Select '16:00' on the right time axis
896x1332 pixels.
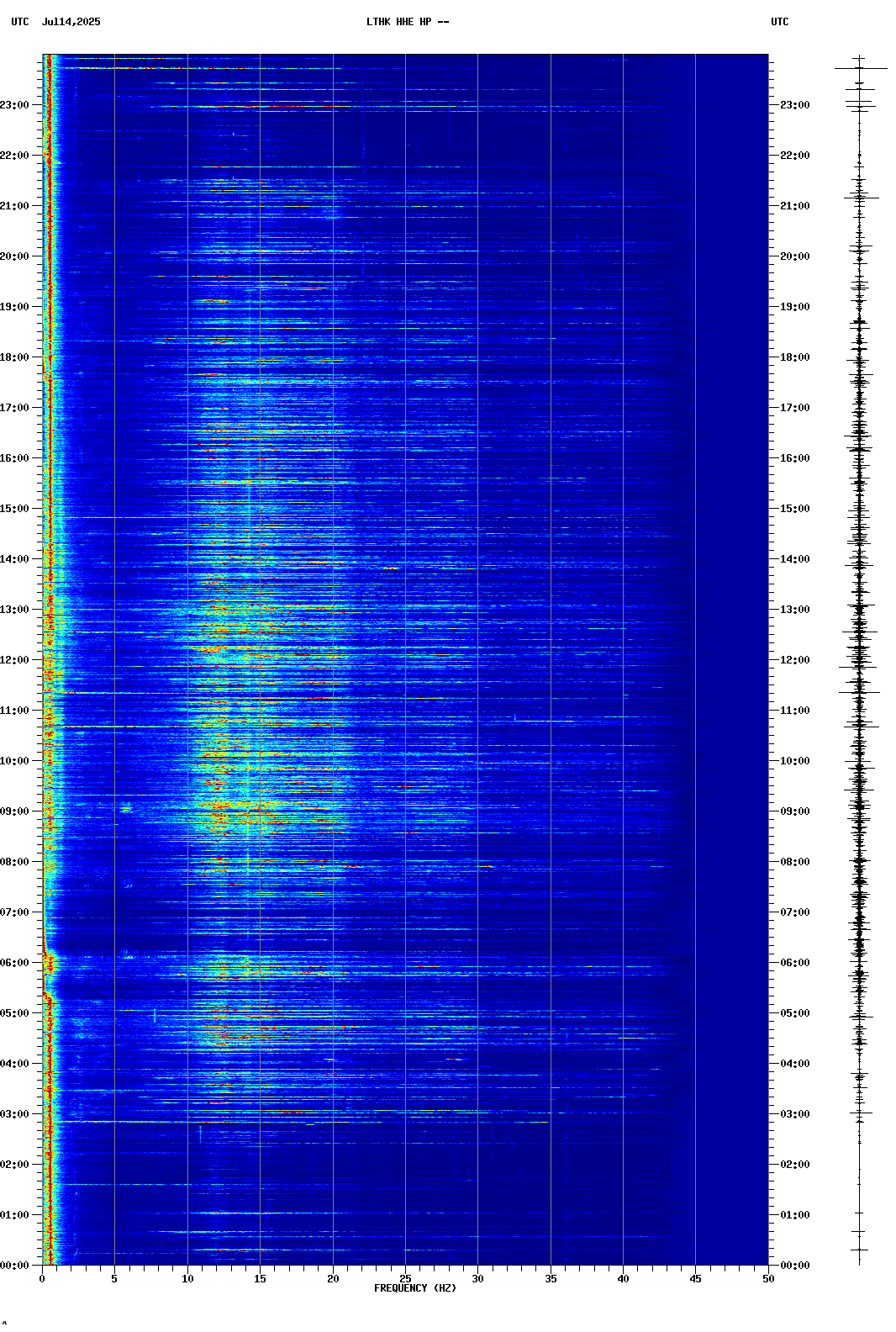coord(795,458)
